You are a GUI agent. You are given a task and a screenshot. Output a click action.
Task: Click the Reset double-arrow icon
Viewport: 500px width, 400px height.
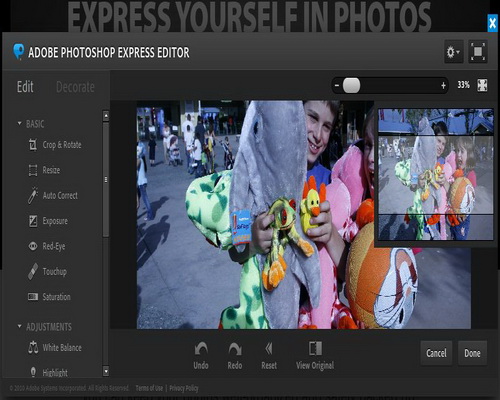click(x=269, y=349)
